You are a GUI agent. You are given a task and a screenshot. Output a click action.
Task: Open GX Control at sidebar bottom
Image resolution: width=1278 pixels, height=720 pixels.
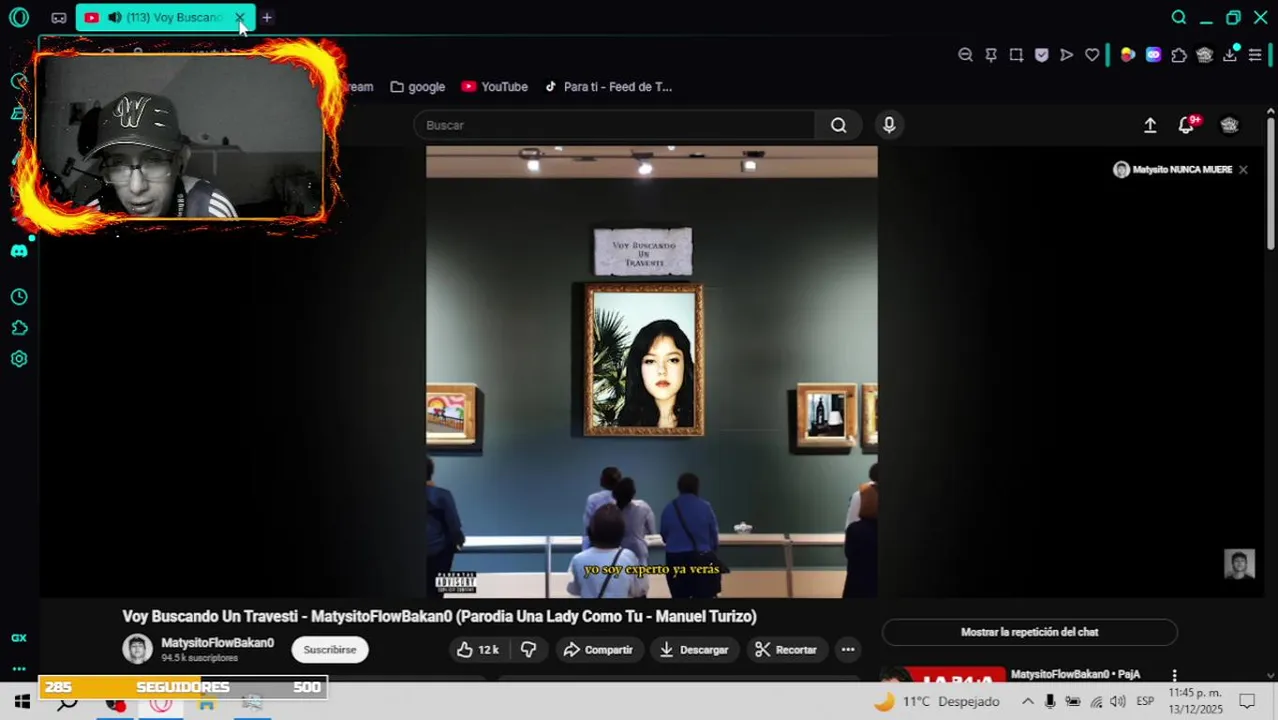point(19,638)
